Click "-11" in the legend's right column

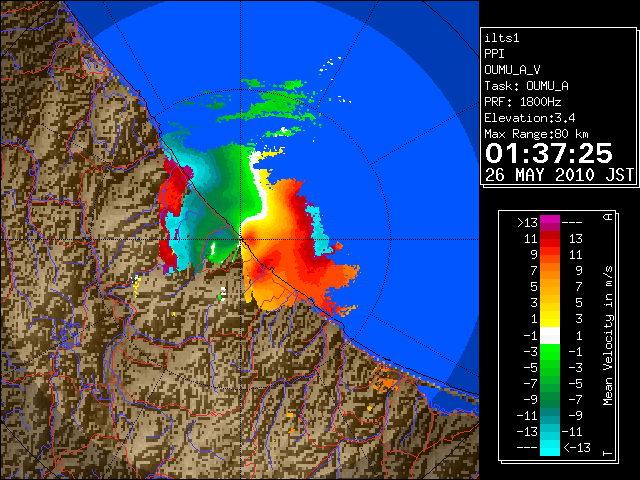572,431
